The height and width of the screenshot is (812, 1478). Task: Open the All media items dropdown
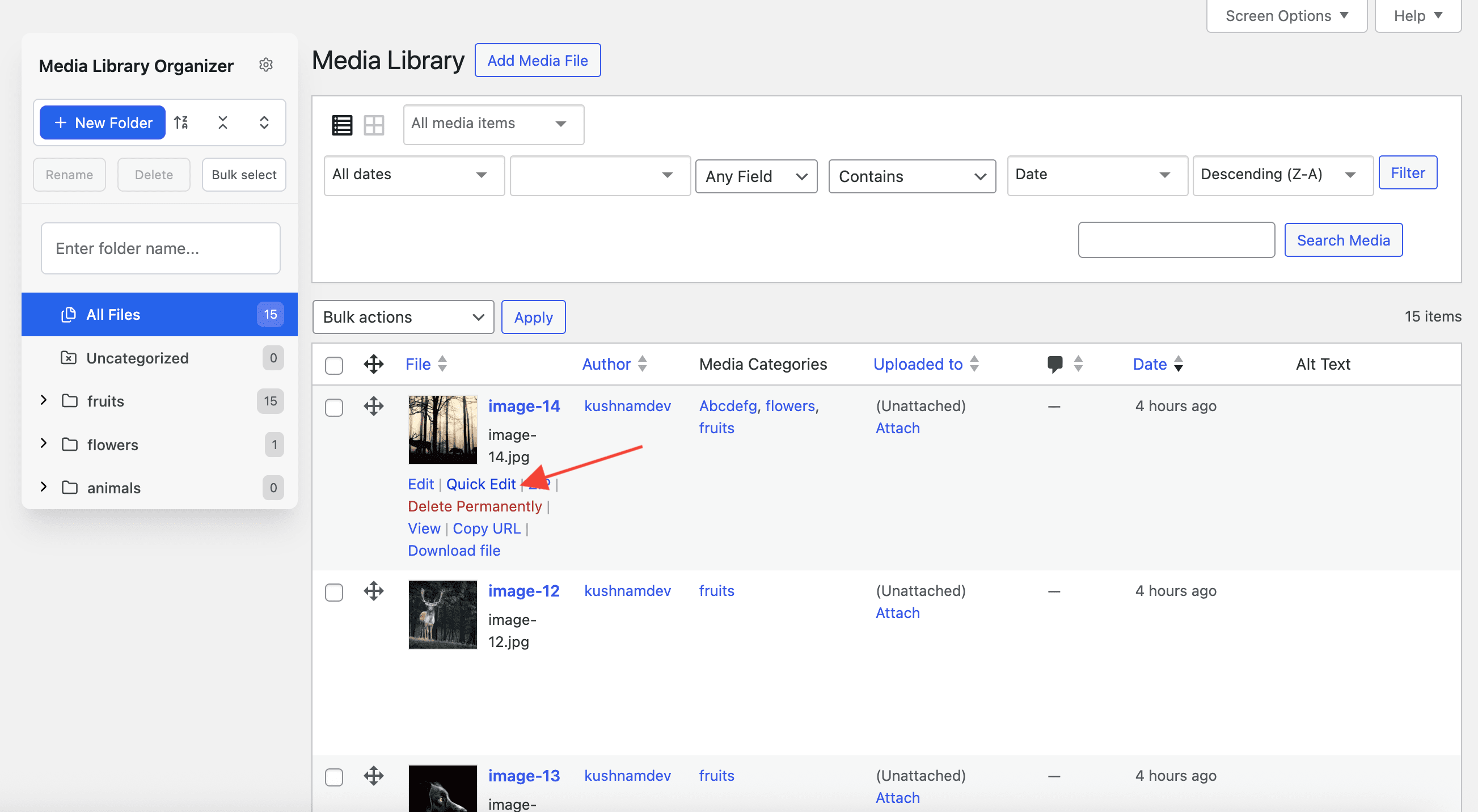point(493,124)
